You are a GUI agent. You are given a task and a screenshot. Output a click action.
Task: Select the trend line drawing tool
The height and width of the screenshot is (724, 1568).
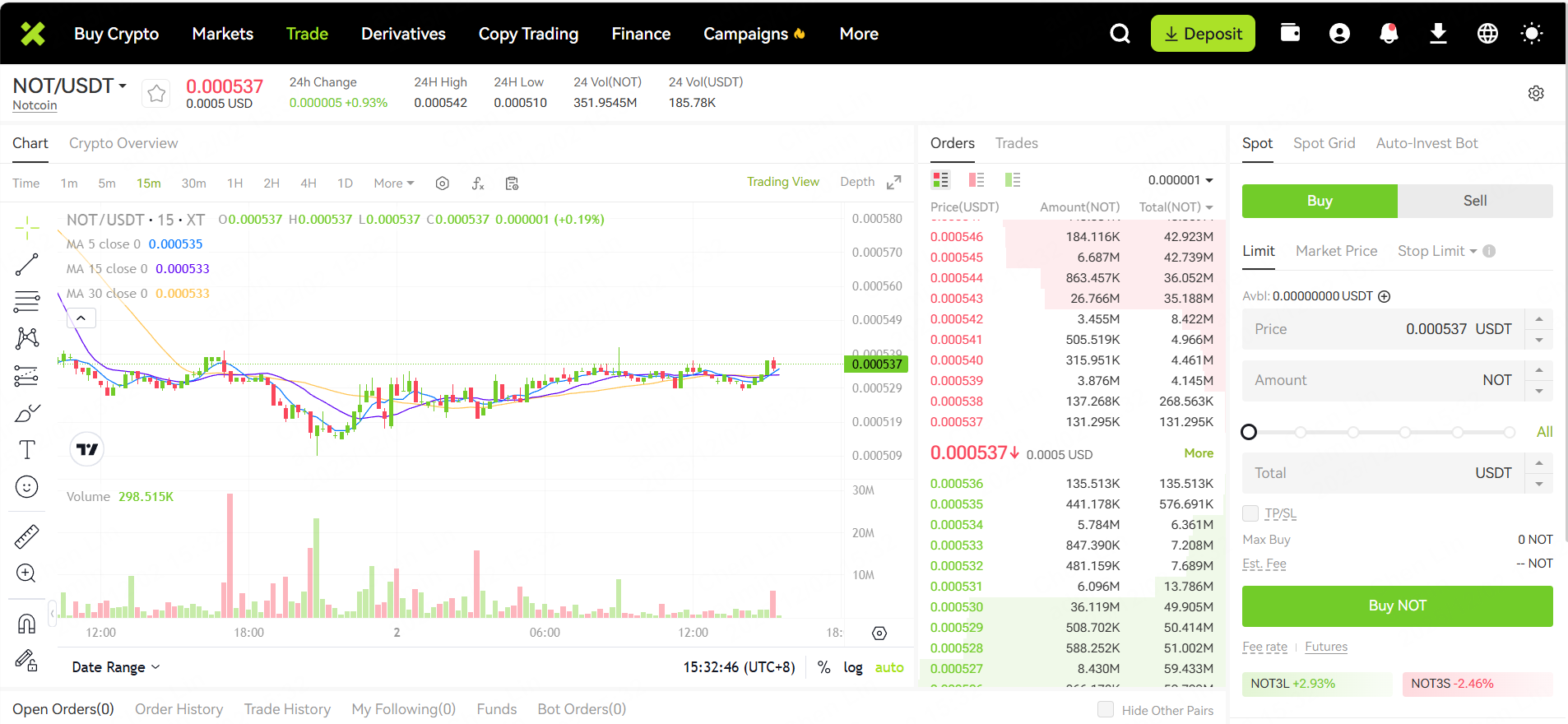(26, 265)
